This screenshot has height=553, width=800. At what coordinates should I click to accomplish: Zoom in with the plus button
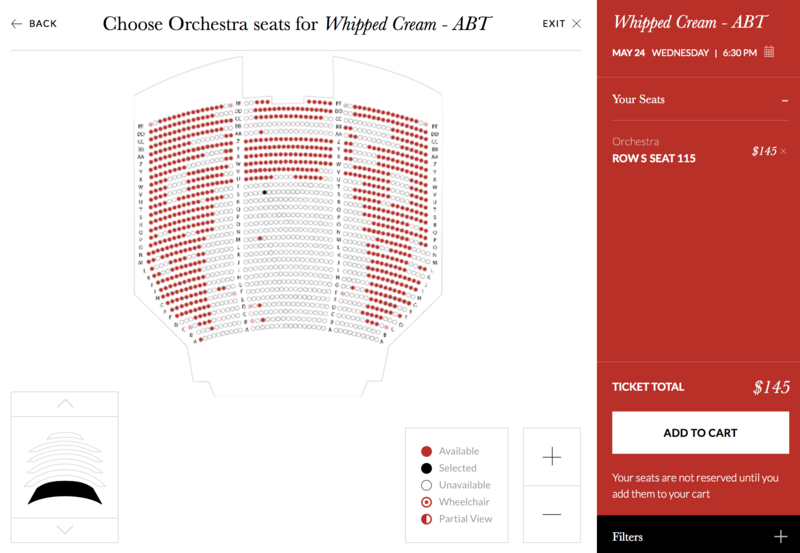coord(552,457)
